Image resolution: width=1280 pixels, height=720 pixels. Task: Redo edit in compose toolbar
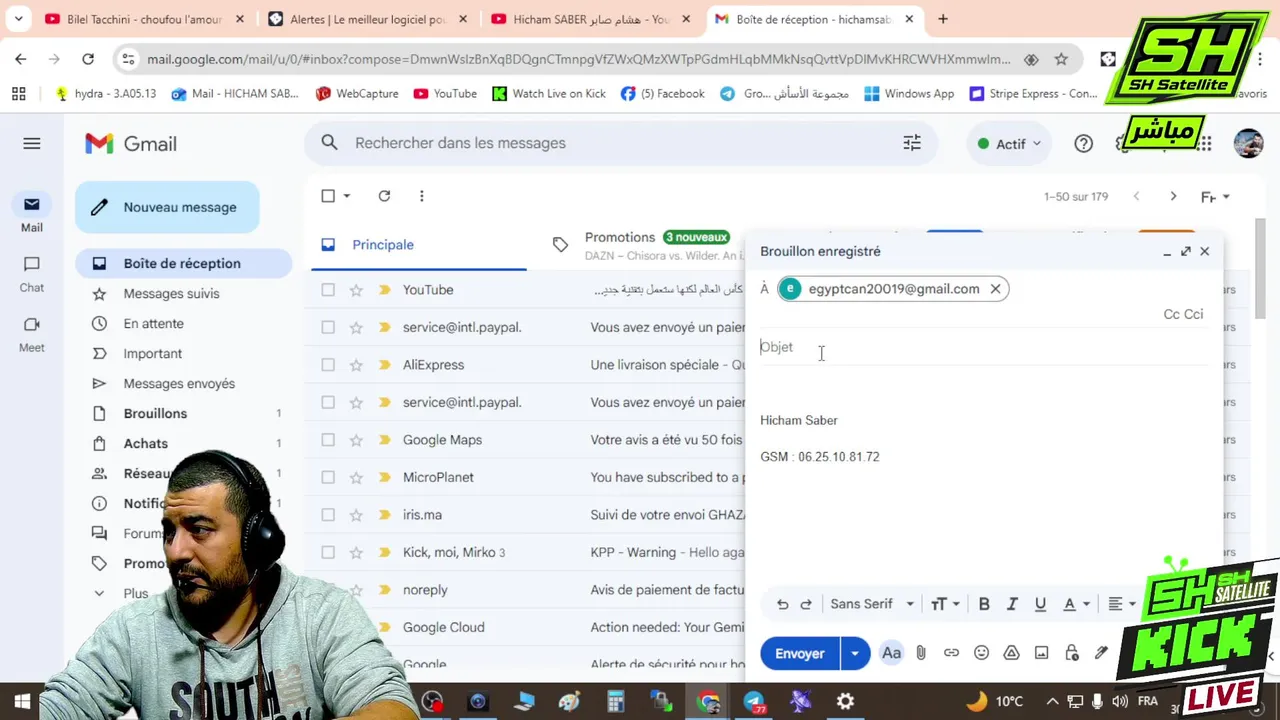806,604
